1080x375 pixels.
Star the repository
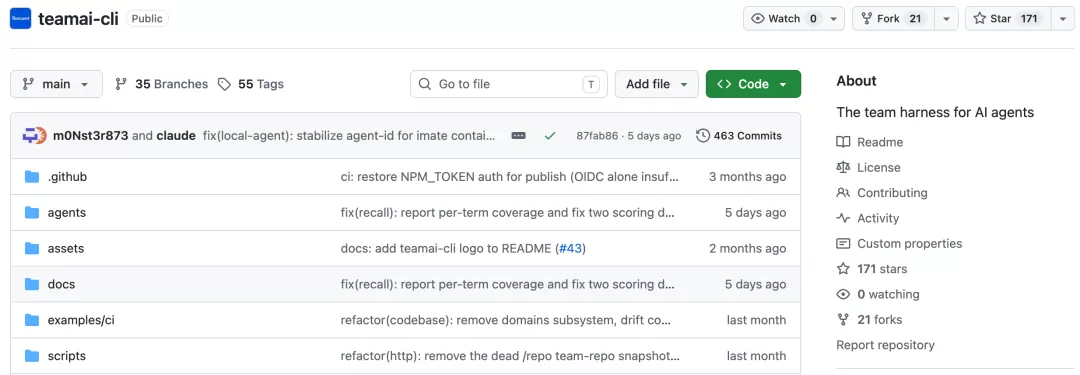point(1008,19)
